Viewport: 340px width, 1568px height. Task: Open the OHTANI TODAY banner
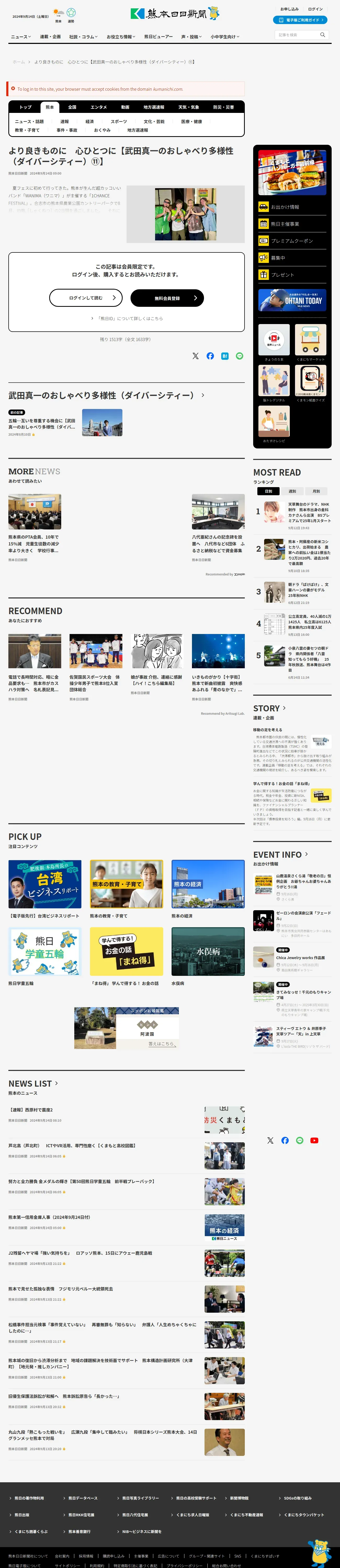pos(292,300)
